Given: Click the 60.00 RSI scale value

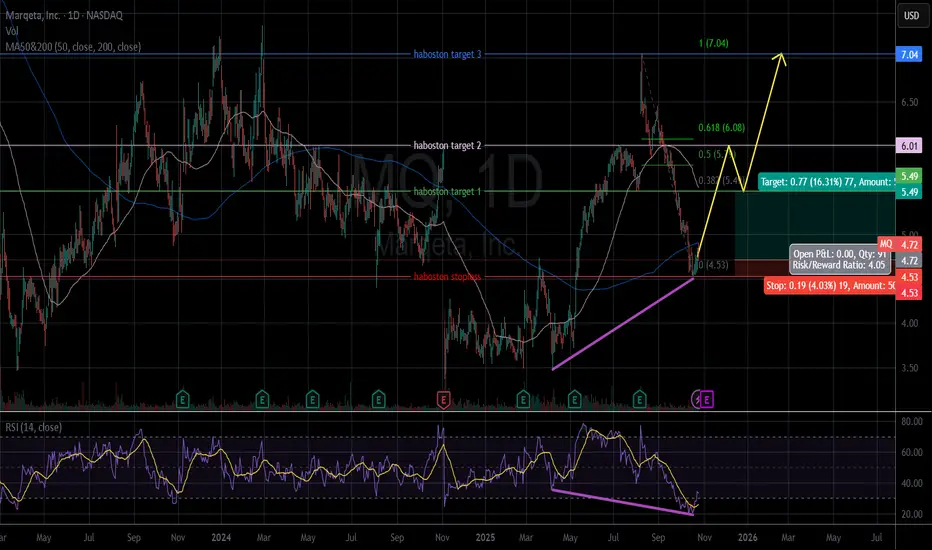Looking at the screenshot, I should click(x=911, y=452).
